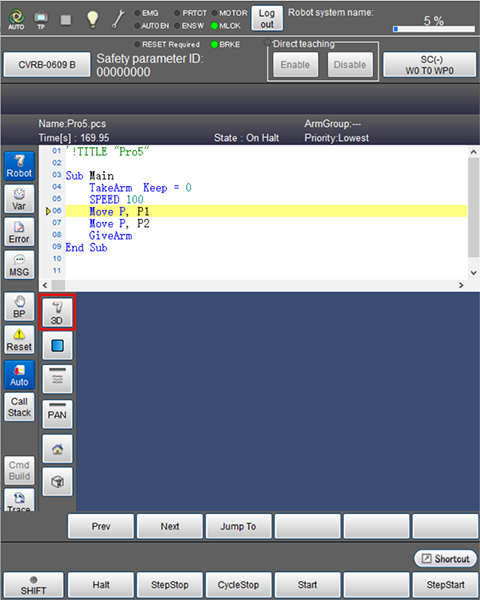Adjust the 5% speed slider
Viewport: 480px width, 600px height.
(434, 29)
